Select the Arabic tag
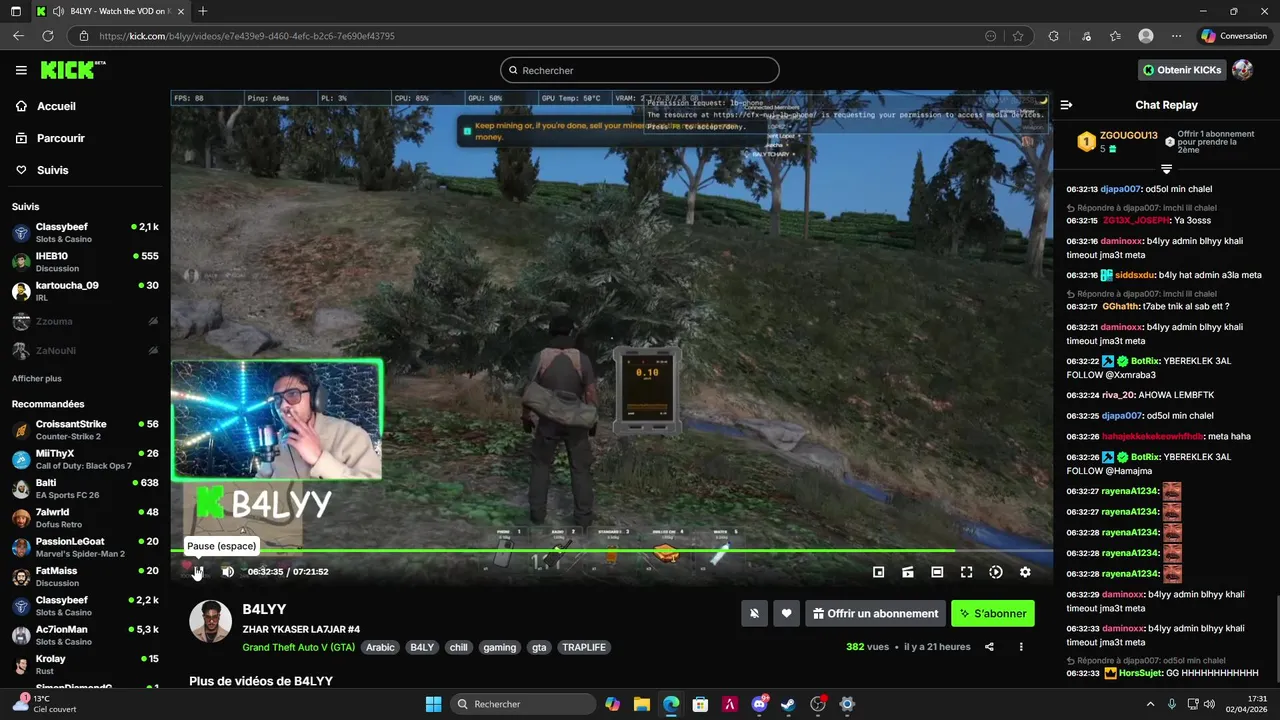Image resolution: width=1280 pixels, height=720 pixels. (x=380, y=647)
